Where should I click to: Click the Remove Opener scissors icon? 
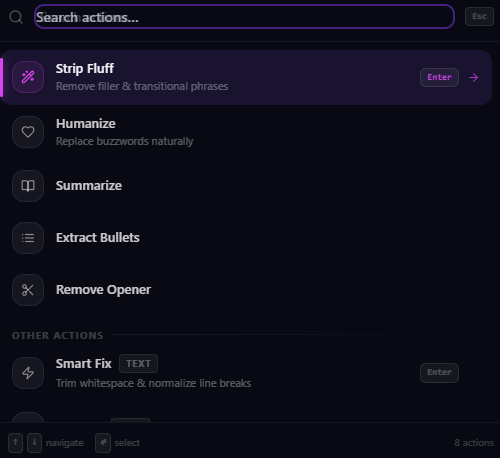point(28,290)
